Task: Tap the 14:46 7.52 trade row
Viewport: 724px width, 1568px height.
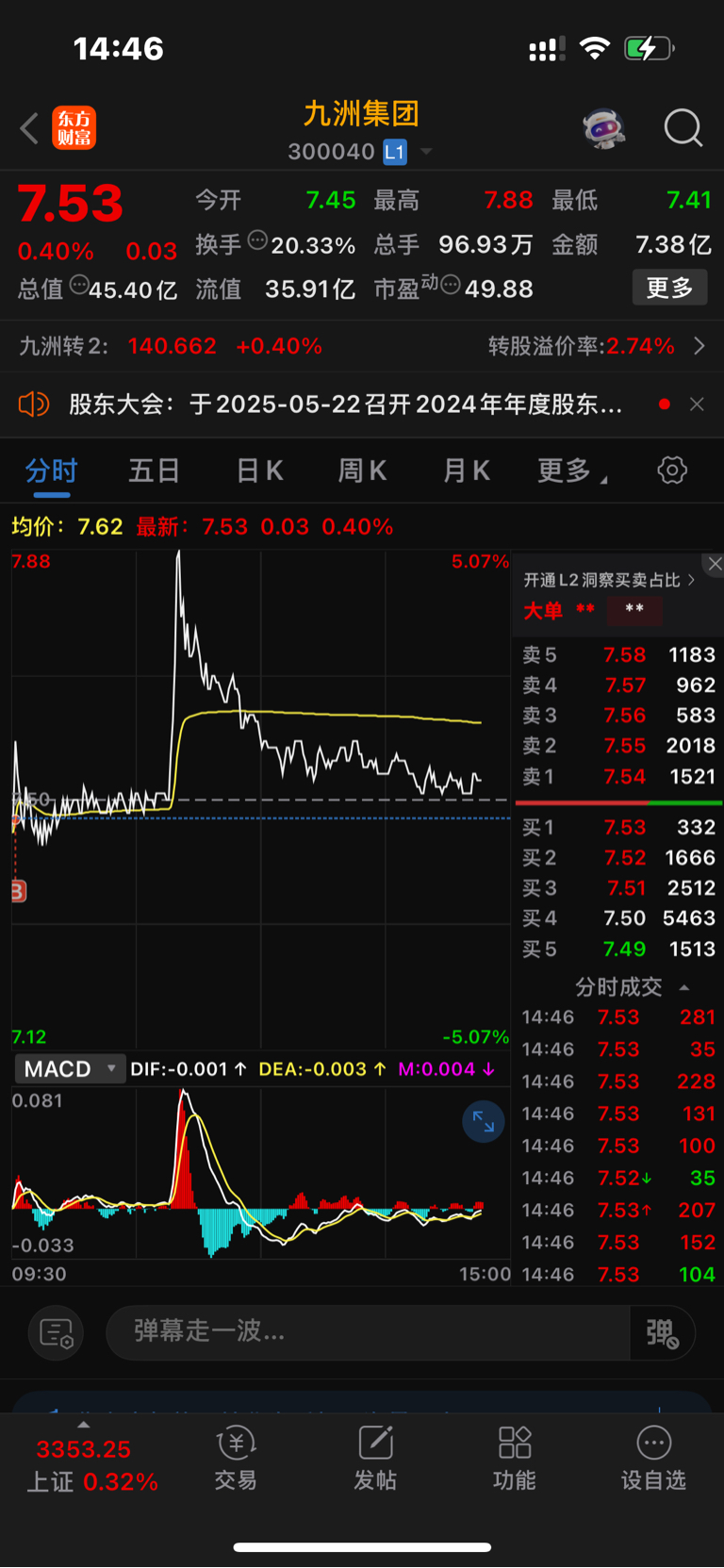Action: point(618,1178)
